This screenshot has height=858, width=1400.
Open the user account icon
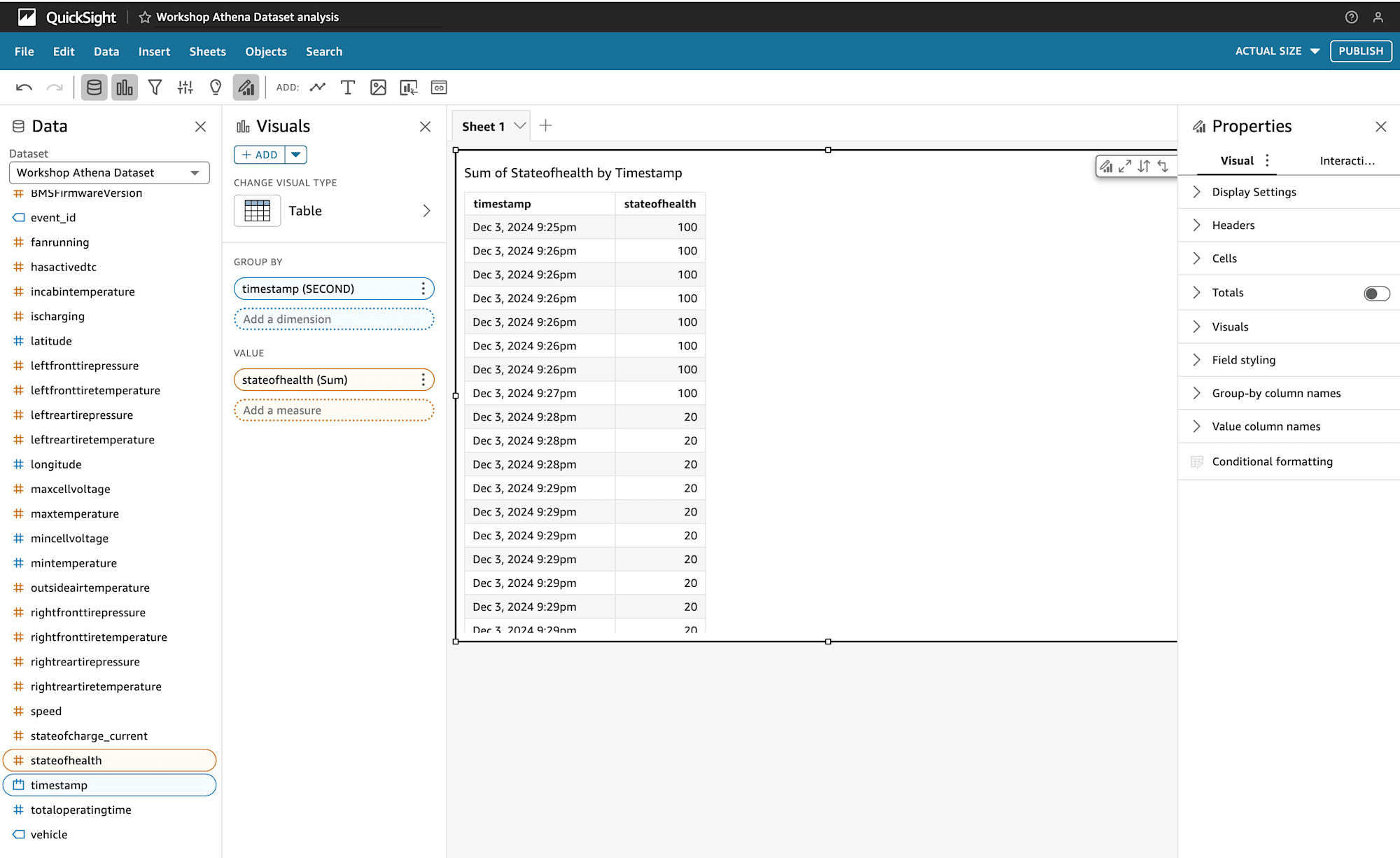click(1378, 17)
